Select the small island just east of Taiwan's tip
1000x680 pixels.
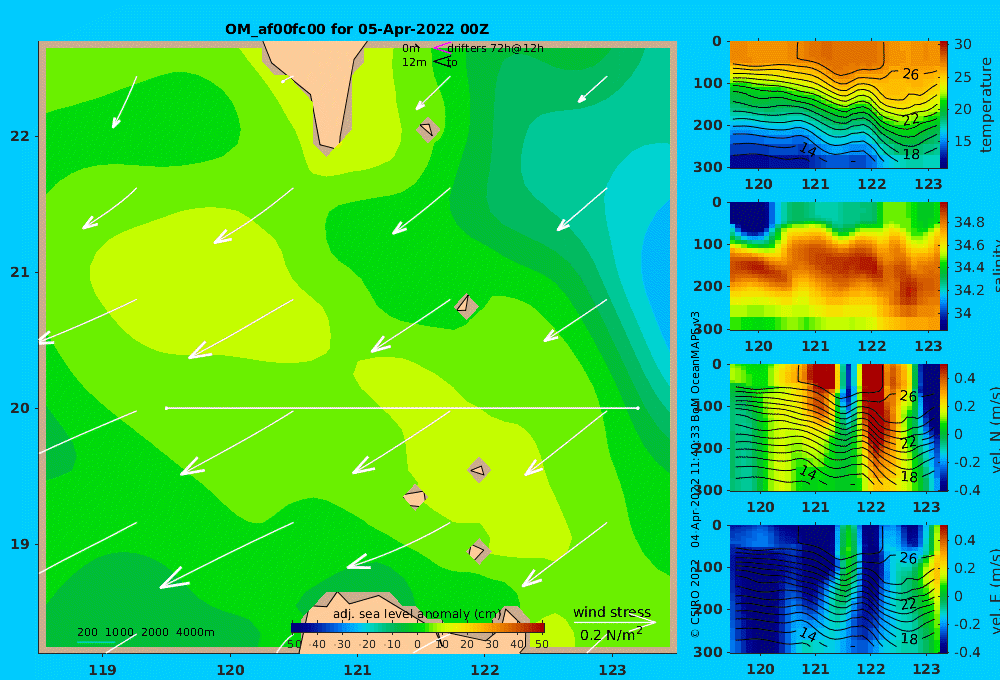tap(428, 129)
